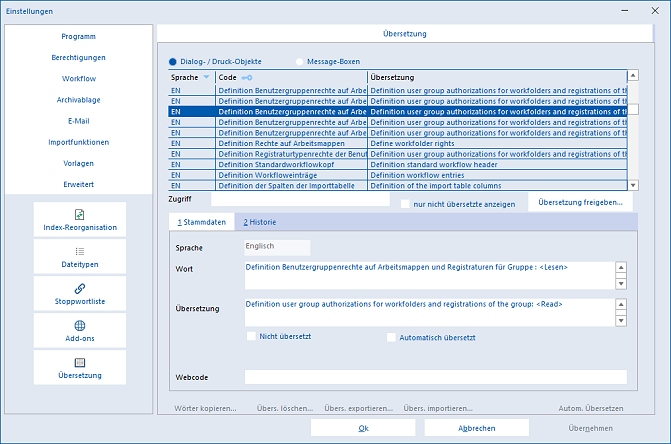Check the 'Nicht übersetzt' checkbox
The width and height of the screenshot is (671, 444).
(252, 338)
